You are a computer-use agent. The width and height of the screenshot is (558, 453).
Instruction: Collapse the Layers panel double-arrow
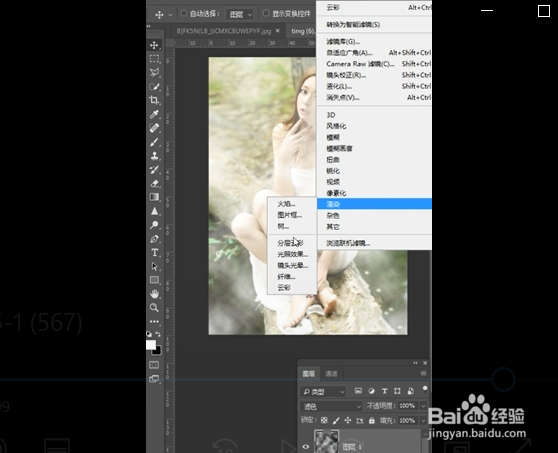pos(415,363)
